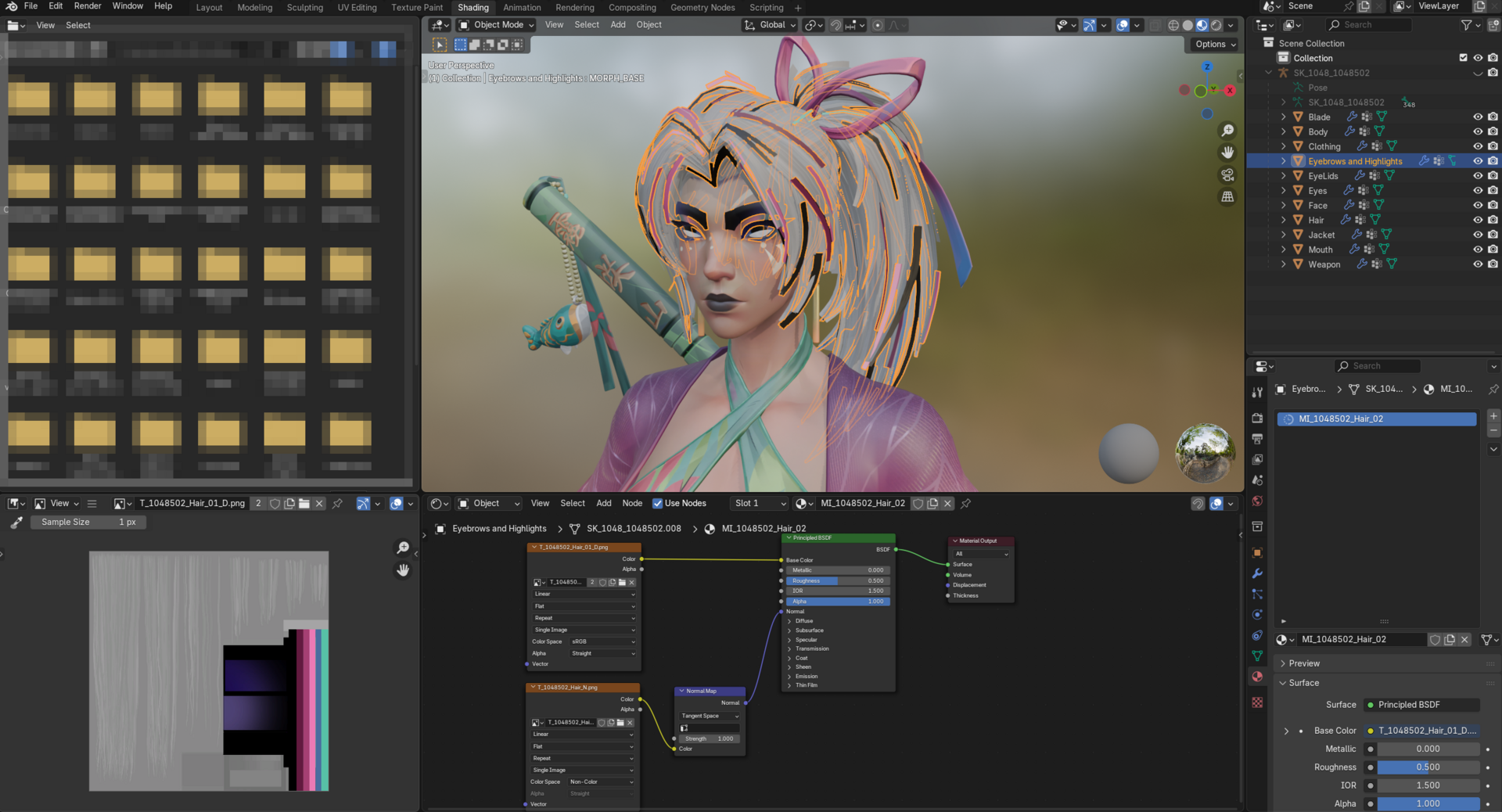The height and width of the screenshot is (812, 1502).
Task: Open the File menu
Action: click(31, 6)
